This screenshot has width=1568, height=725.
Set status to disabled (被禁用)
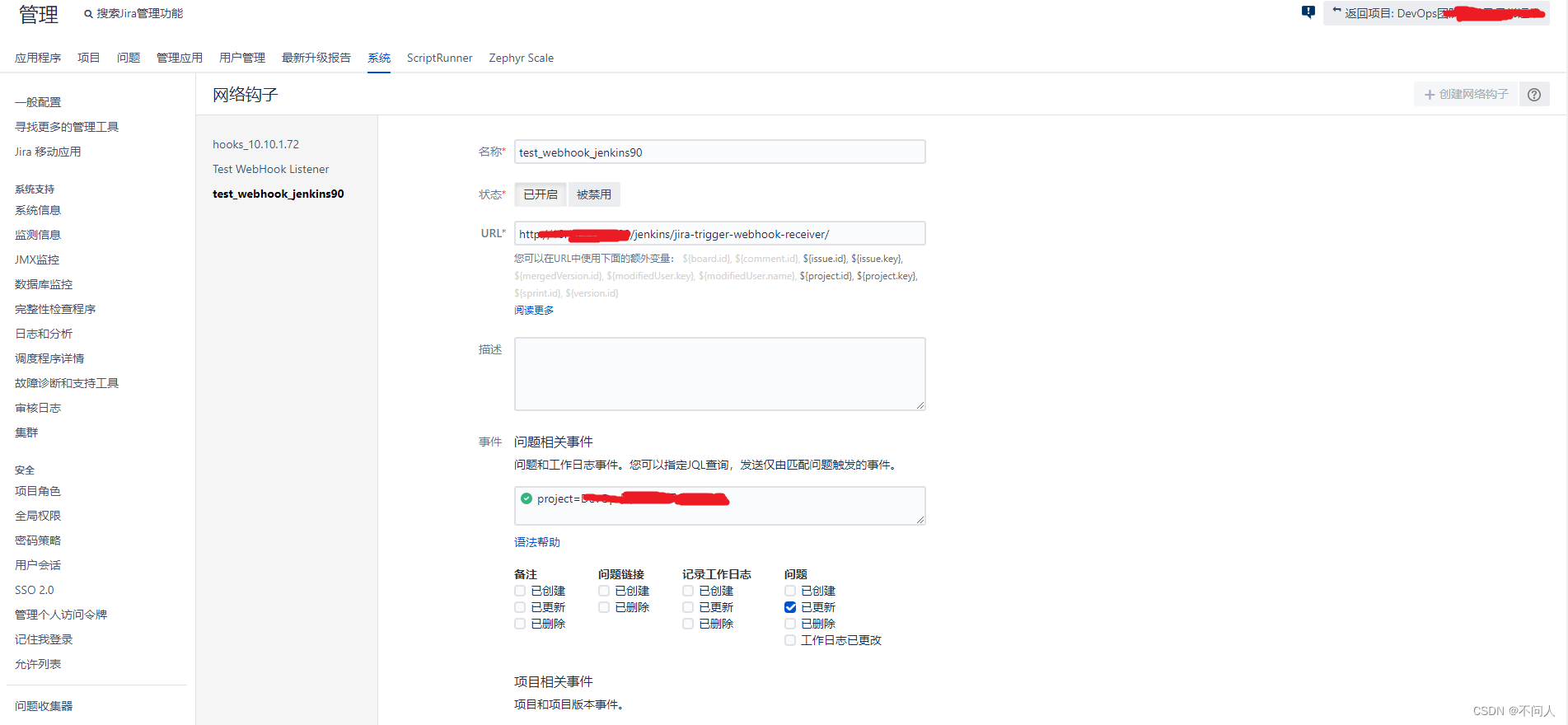pos(594,194)
